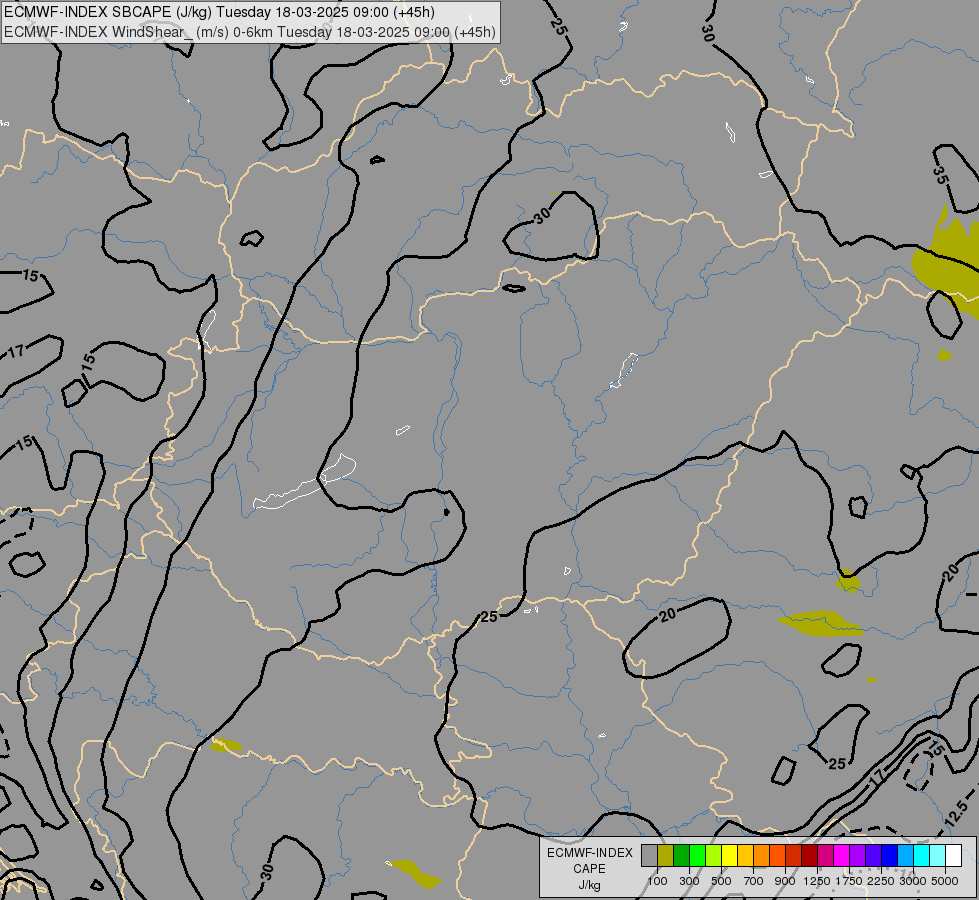Screen dimensions: 979x900
Task: Click legend value 3000
Action: [913, 881]
